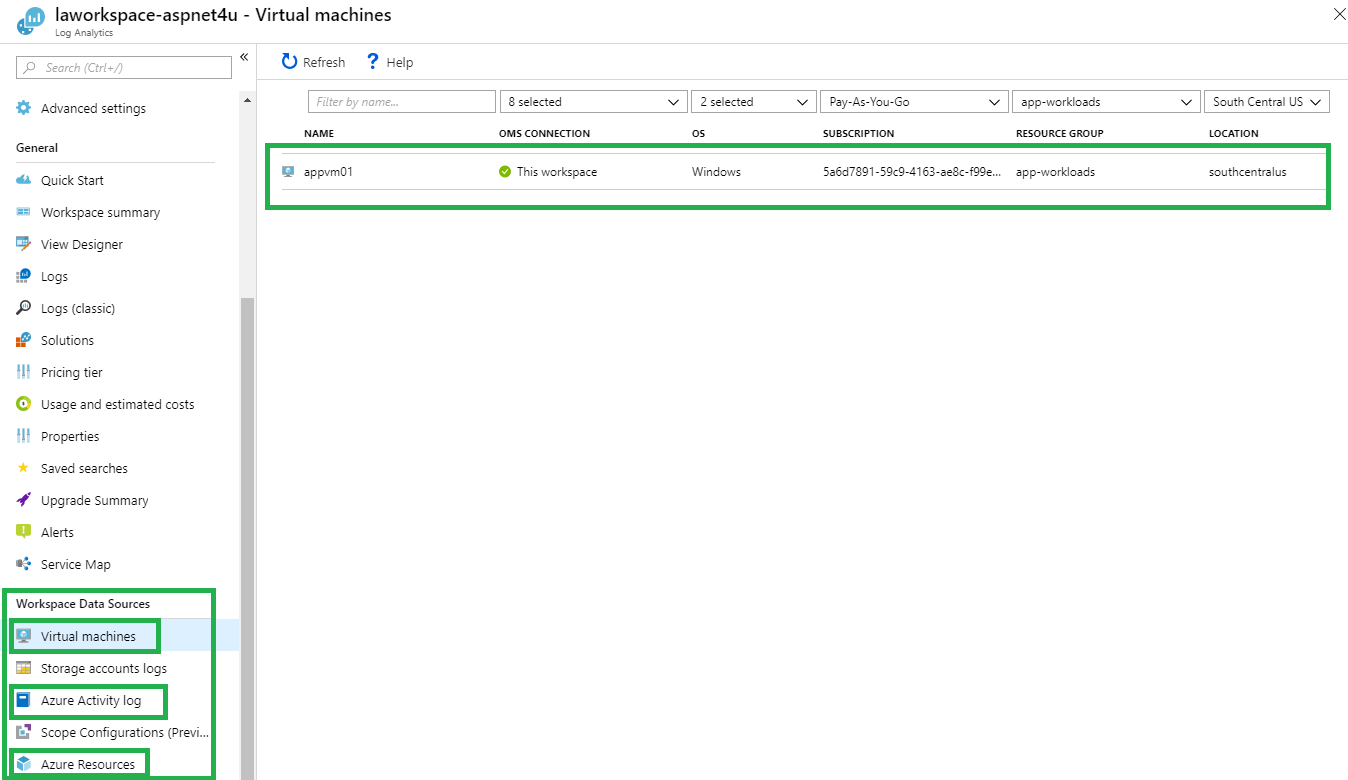Click the View Designer icon
The width and height of the screenshot is (1348, 780).
coord(24,244)
